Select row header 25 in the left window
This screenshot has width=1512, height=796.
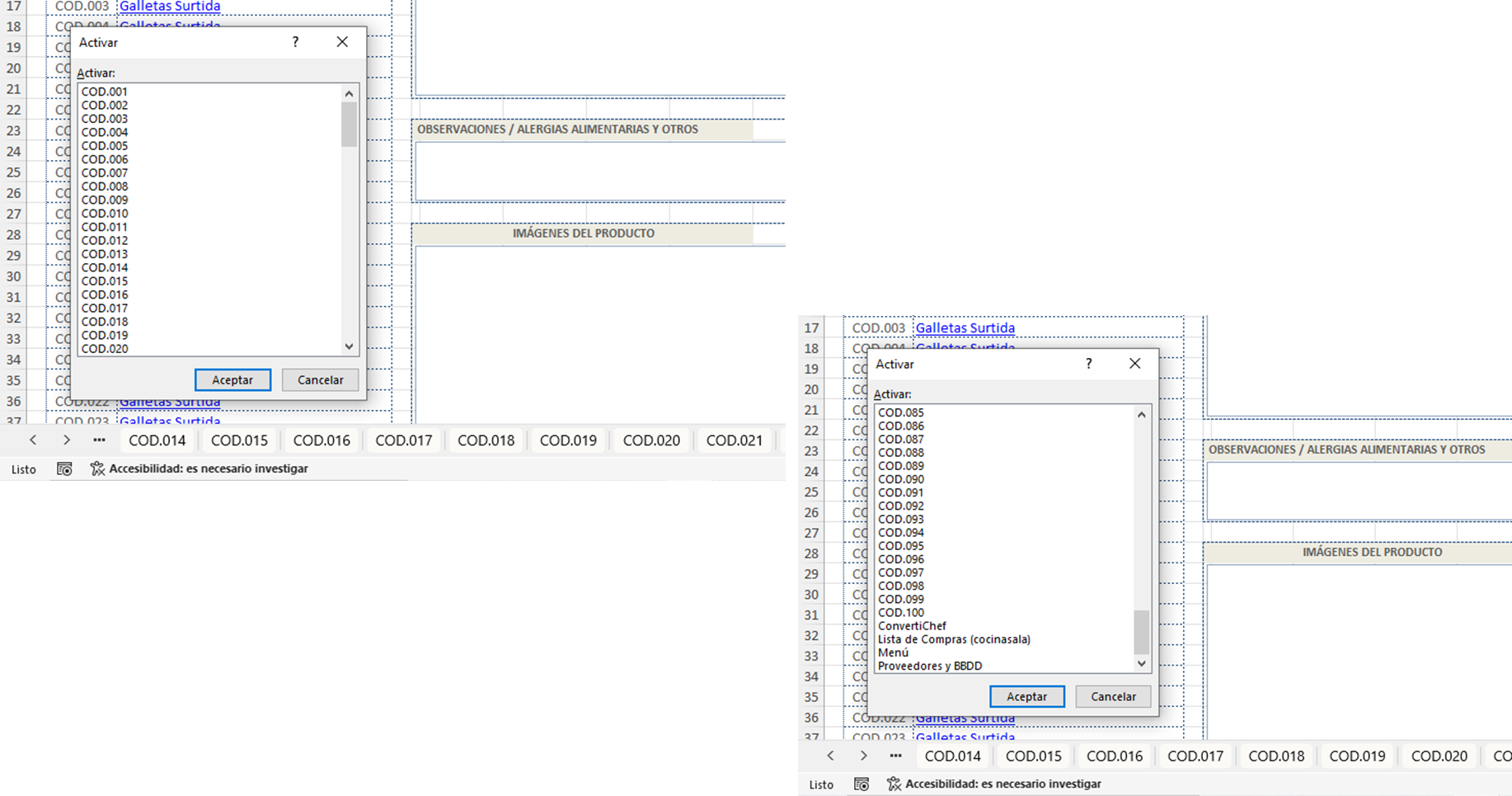[x=14, y=172]
